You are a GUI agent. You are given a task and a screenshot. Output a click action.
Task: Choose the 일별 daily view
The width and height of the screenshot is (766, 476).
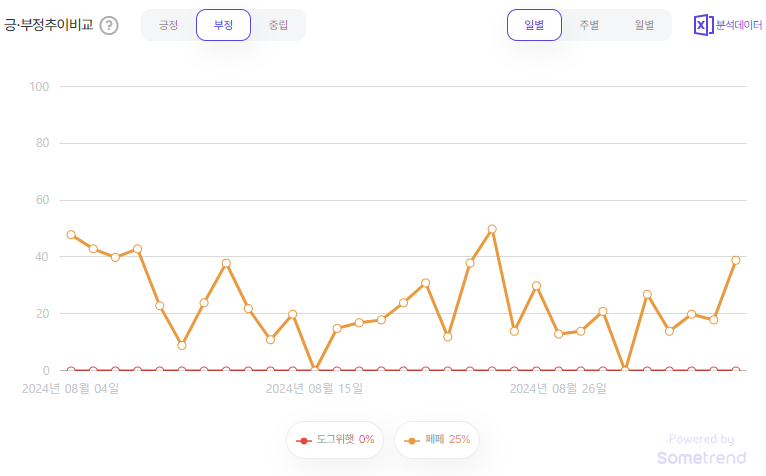click(x=534, y=25)
